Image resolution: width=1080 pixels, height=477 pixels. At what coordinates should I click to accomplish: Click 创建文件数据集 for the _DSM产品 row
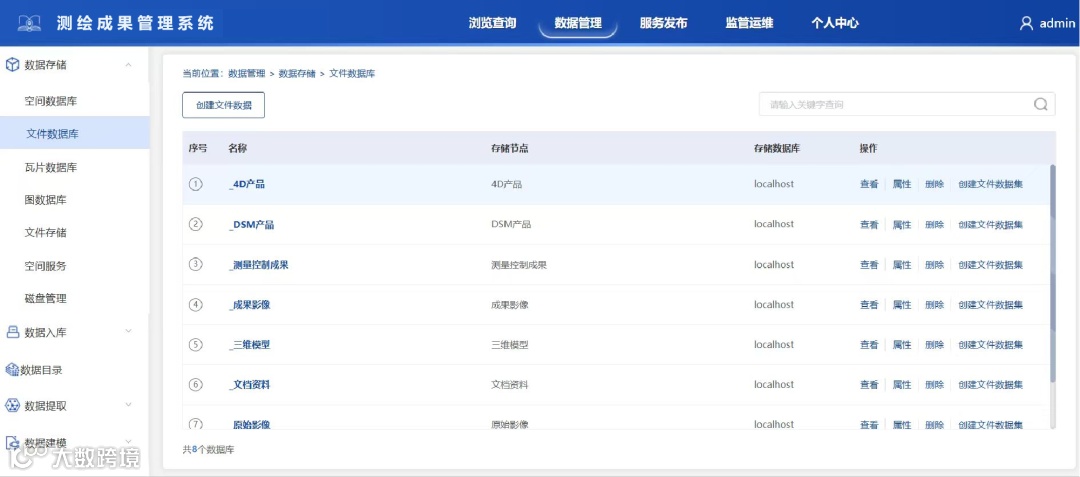pyautogui.click(x=990, y=224)
